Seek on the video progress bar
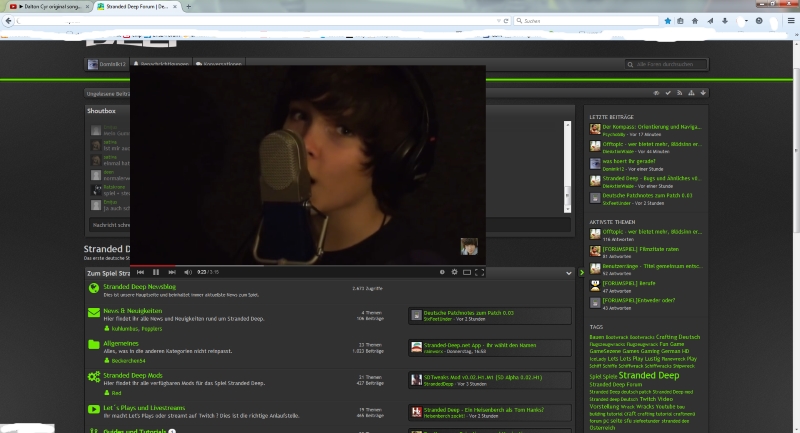 [300, 265]
